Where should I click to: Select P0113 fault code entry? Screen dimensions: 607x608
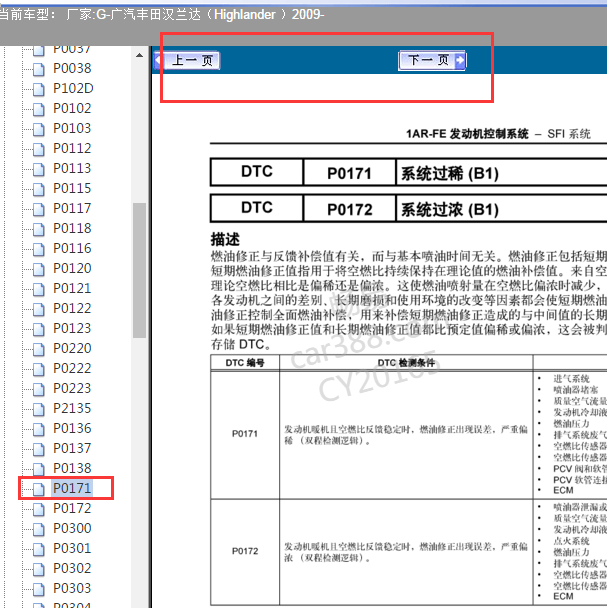click(72, 168)
